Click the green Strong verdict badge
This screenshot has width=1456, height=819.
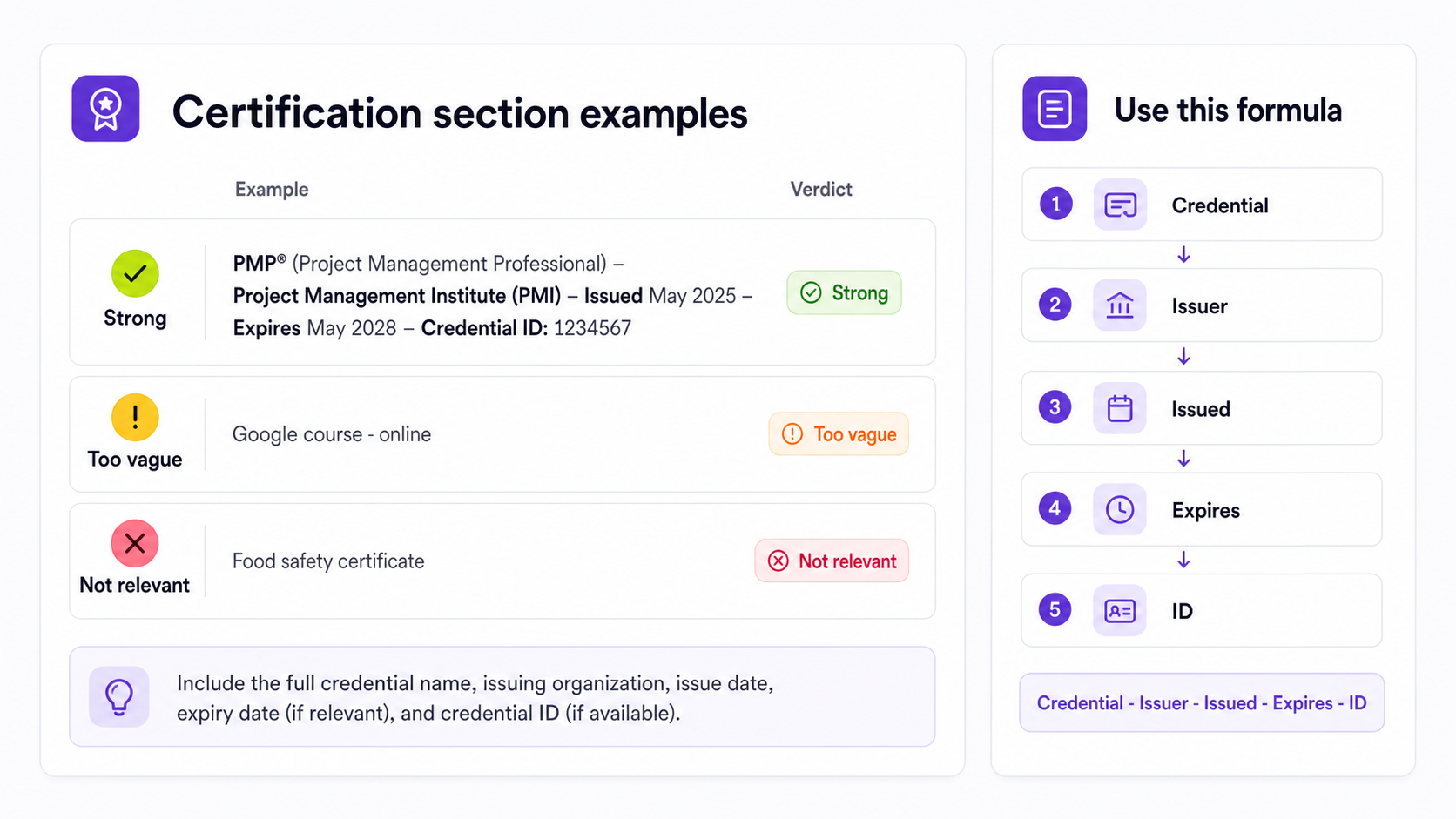[x=844, y=292]
